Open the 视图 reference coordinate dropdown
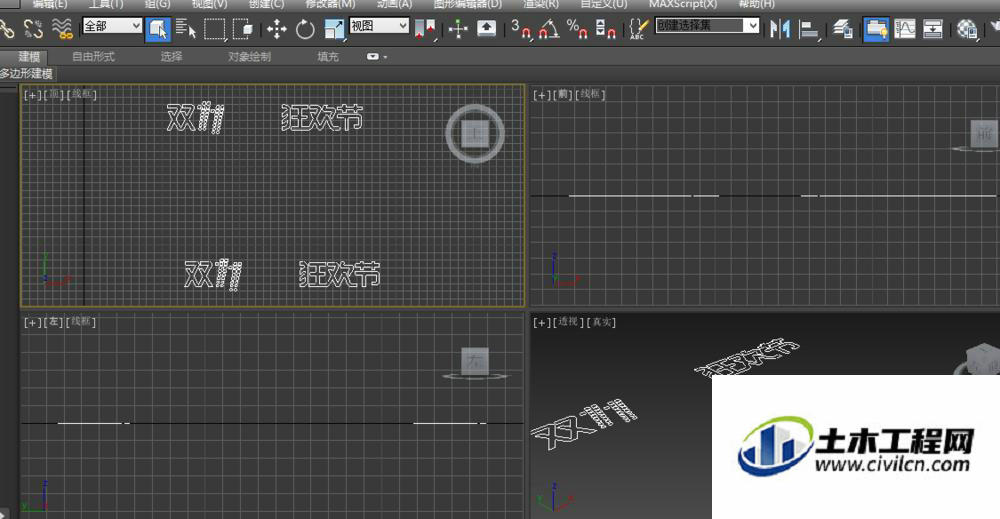The width and height of the screenshot is (1000, 519). click(379, 26)
